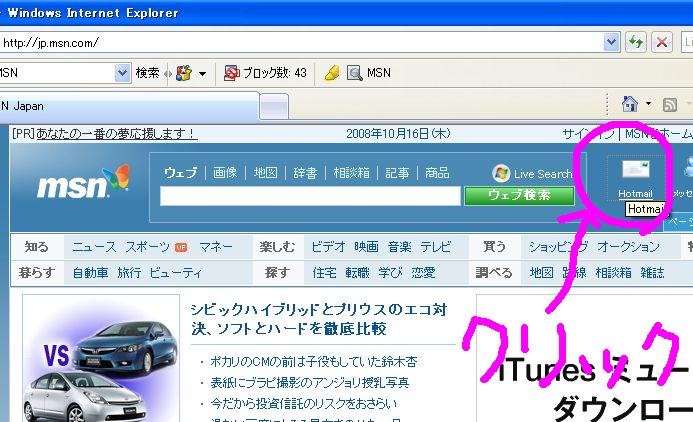
Task: Open the 相談箱 link in 調べる row
Action: 613,273
